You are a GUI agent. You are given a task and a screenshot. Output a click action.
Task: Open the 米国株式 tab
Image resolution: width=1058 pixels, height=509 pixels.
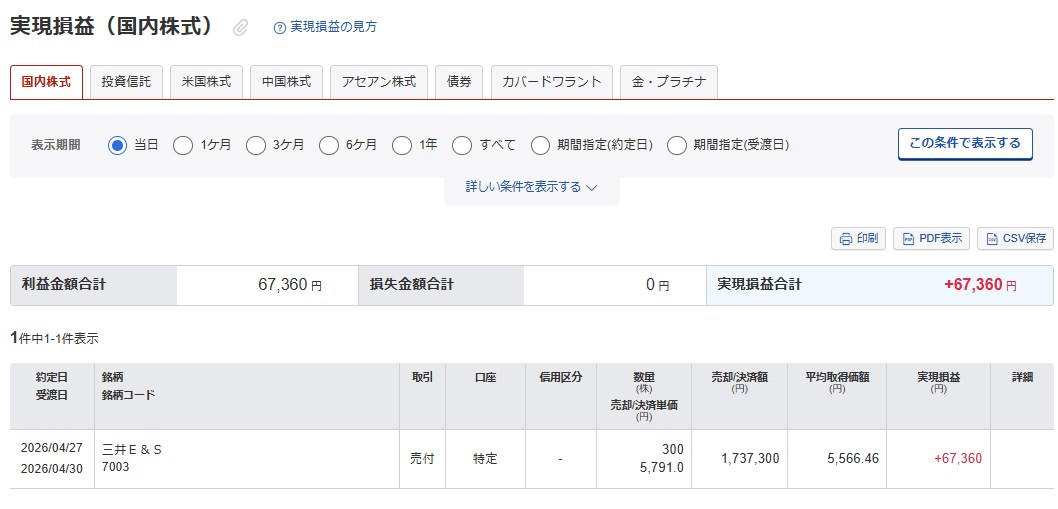pyautogui.click(x=206, y=82)
